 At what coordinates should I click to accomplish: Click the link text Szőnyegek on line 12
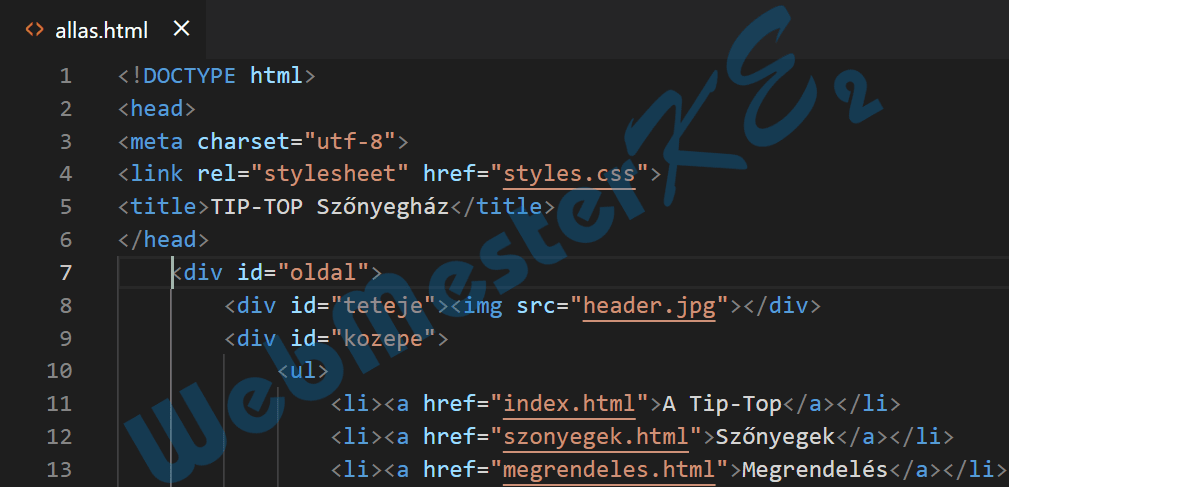click(x=775, y=437)
